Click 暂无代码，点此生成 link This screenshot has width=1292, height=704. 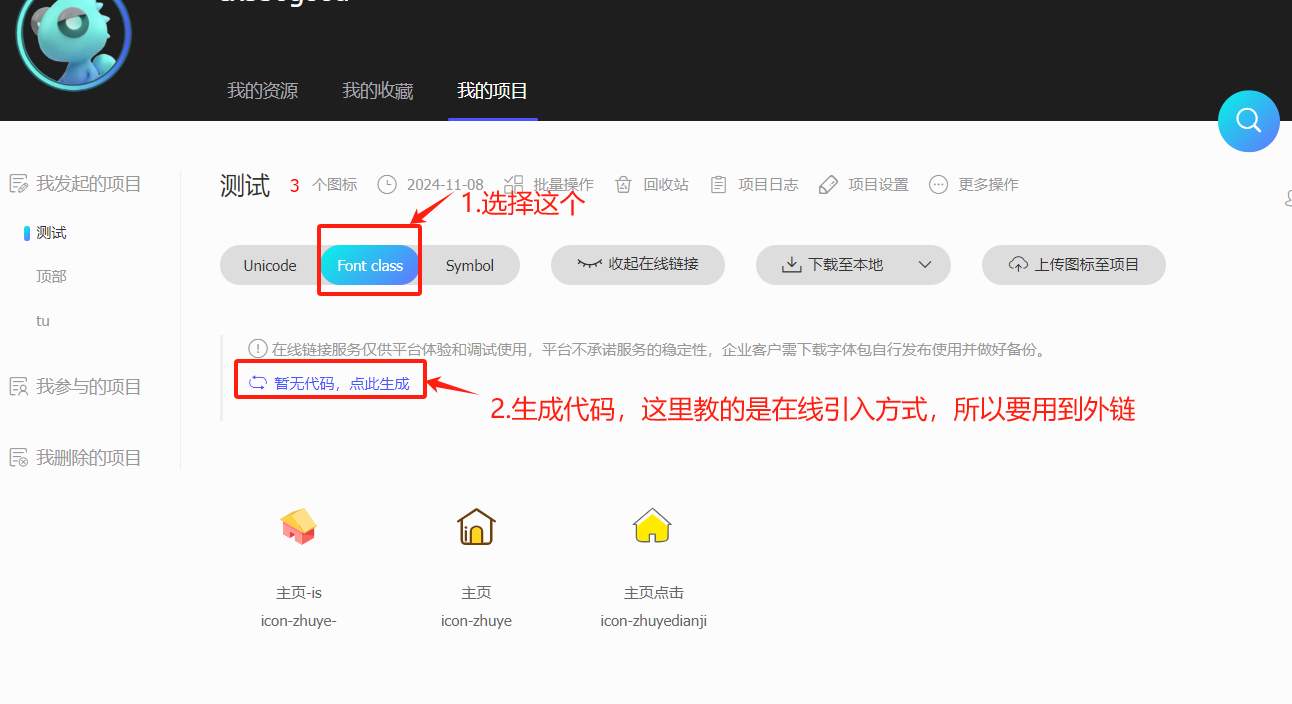(330, 384)
